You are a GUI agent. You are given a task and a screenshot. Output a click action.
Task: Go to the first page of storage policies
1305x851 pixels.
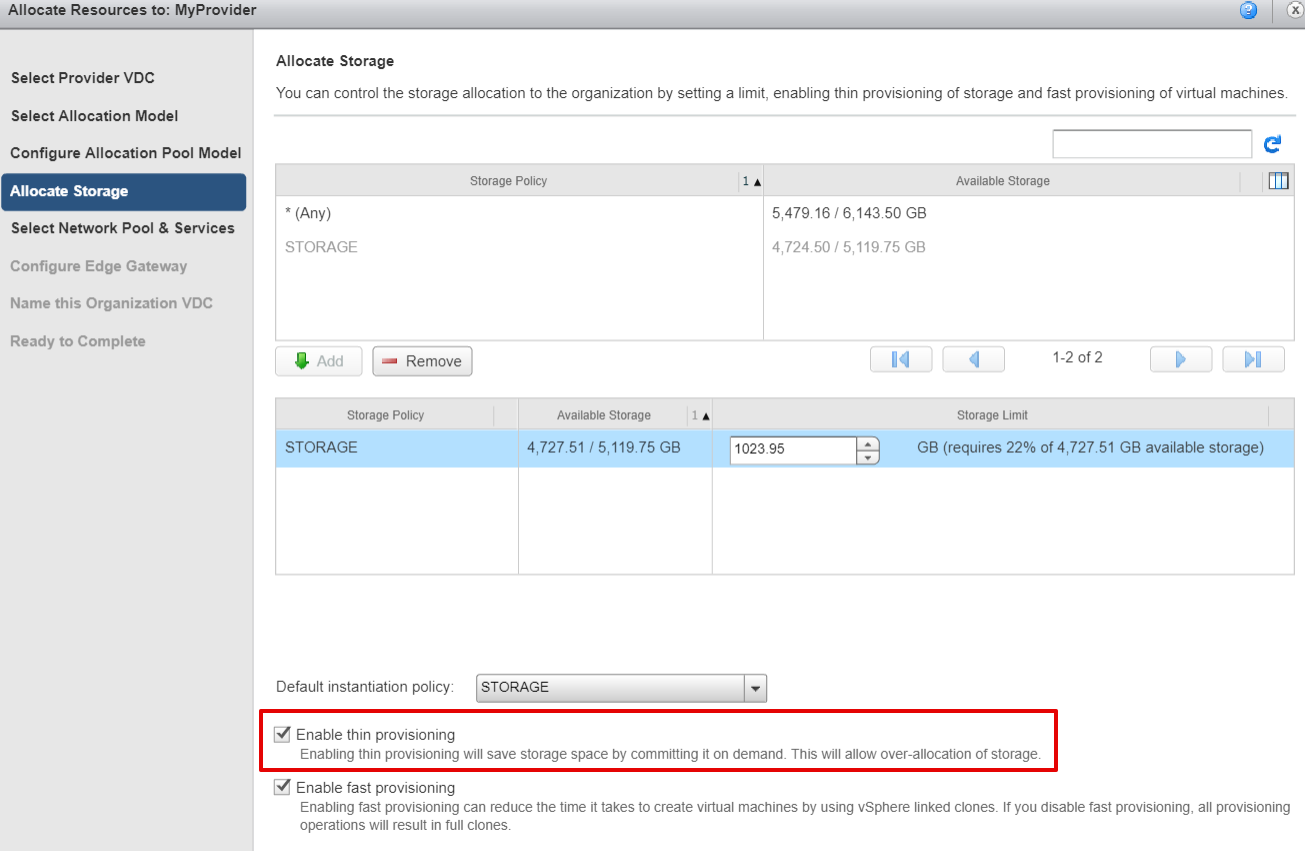[900, 360]
